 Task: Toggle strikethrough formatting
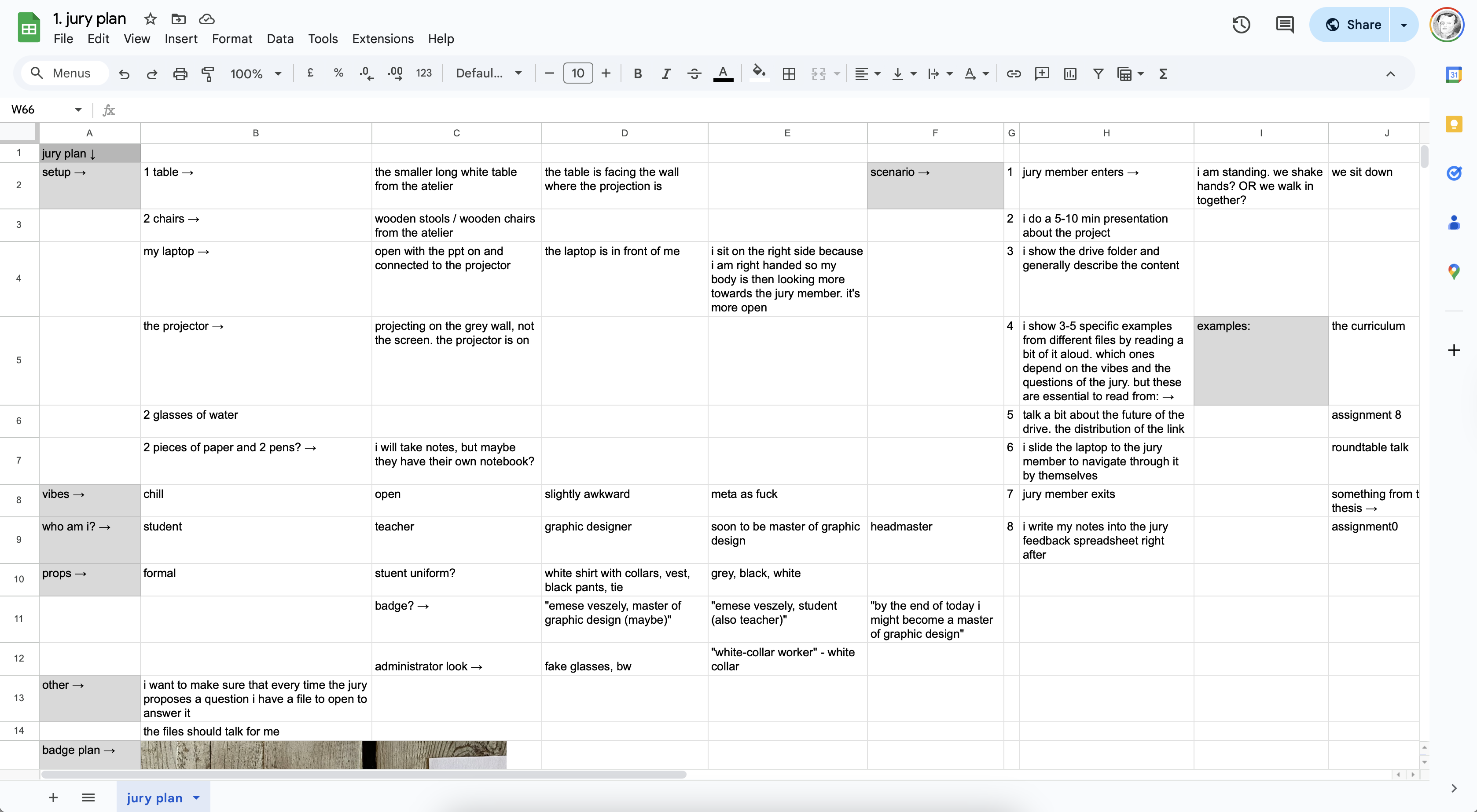[694, 73]
